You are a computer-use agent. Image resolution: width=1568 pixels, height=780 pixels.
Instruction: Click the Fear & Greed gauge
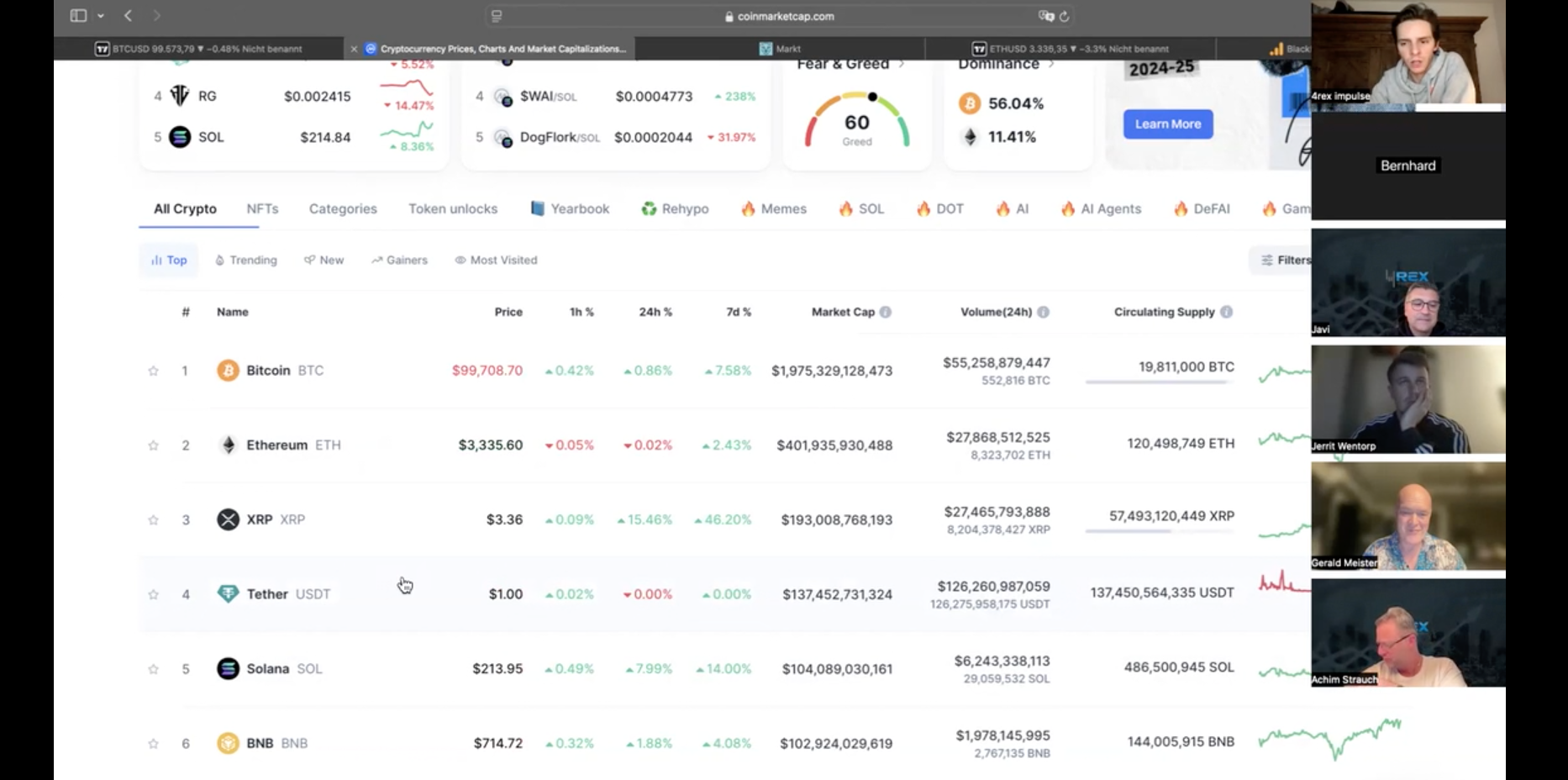(x=857, y=120)
